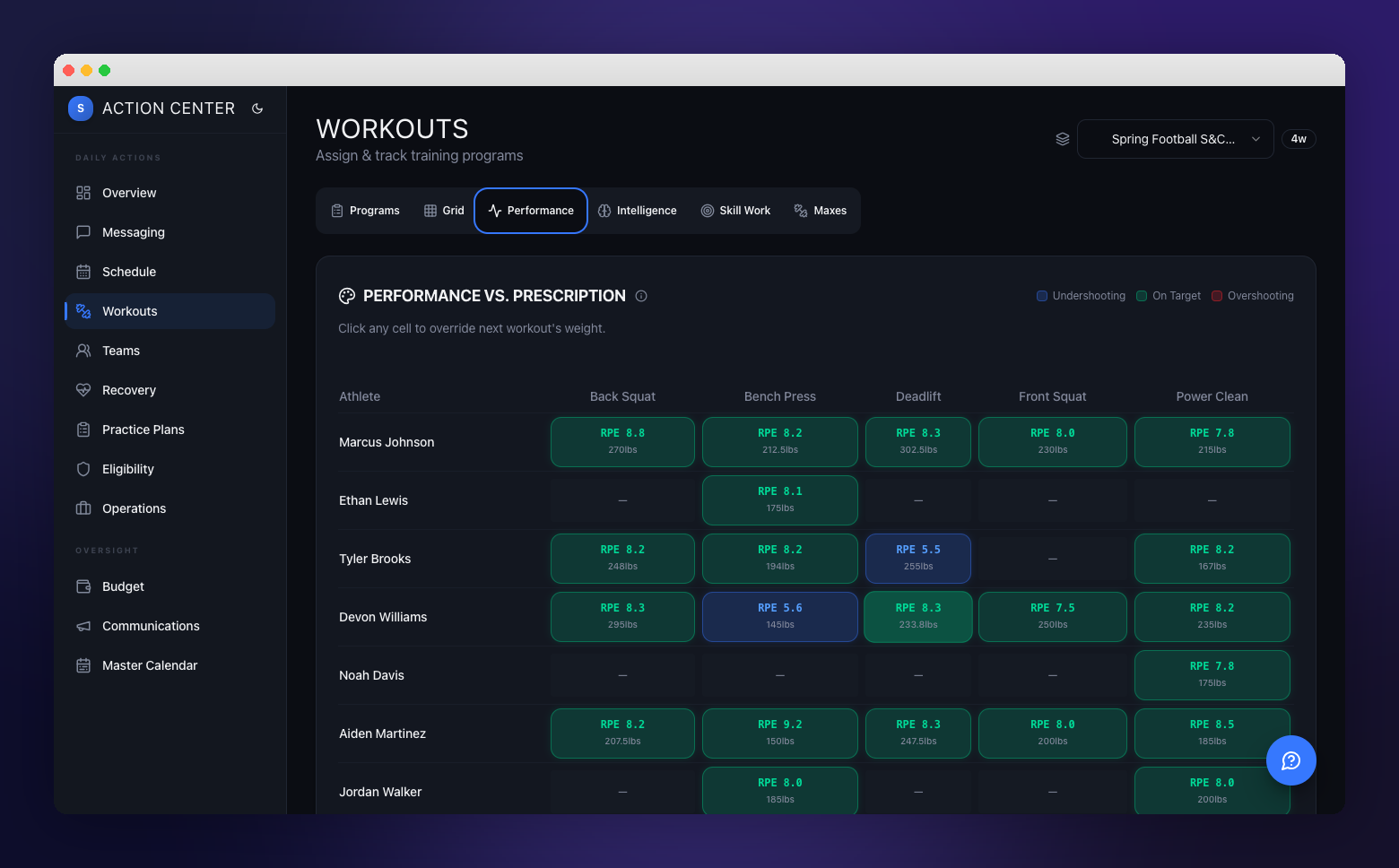This screenshot has width=1399, height=868.
Task: Open the Skill Work tab
Action: click(735, 211)
